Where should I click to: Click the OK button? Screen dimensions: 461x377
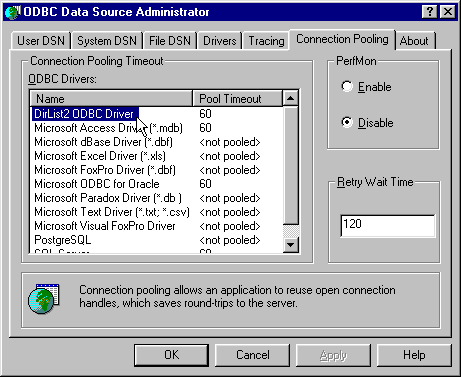point(171,355)
